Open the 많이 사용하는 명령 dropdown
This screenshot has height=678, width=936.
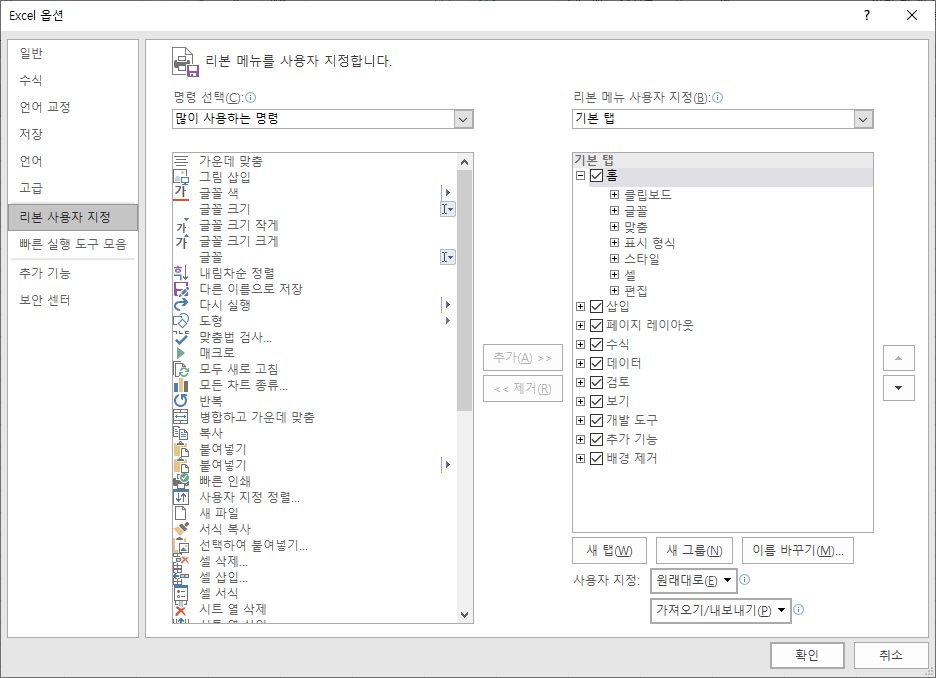(463, 119)
